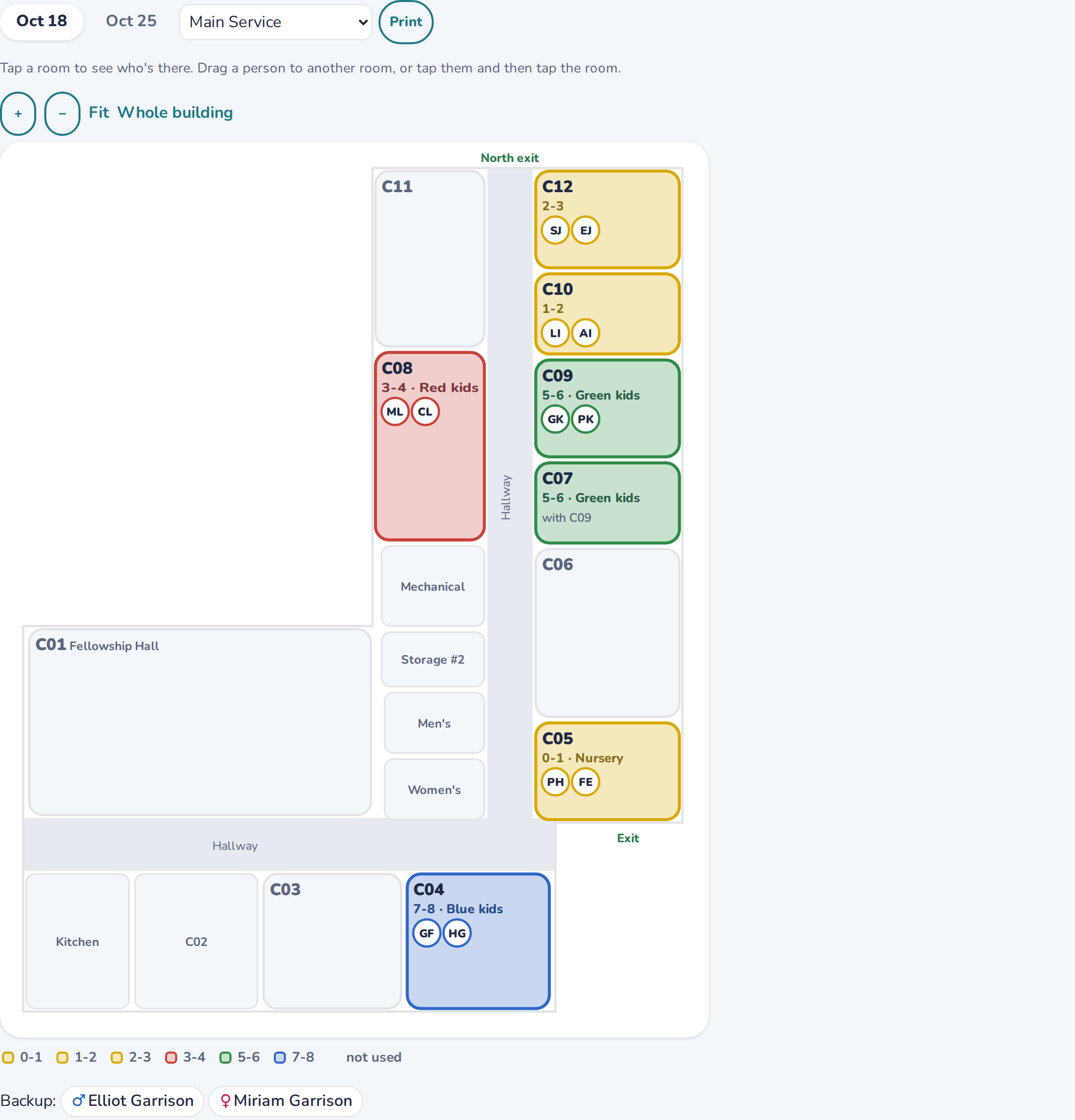1075x1120 pixels.
Task: Select the PK badge in C09
Action: point(585,420)
